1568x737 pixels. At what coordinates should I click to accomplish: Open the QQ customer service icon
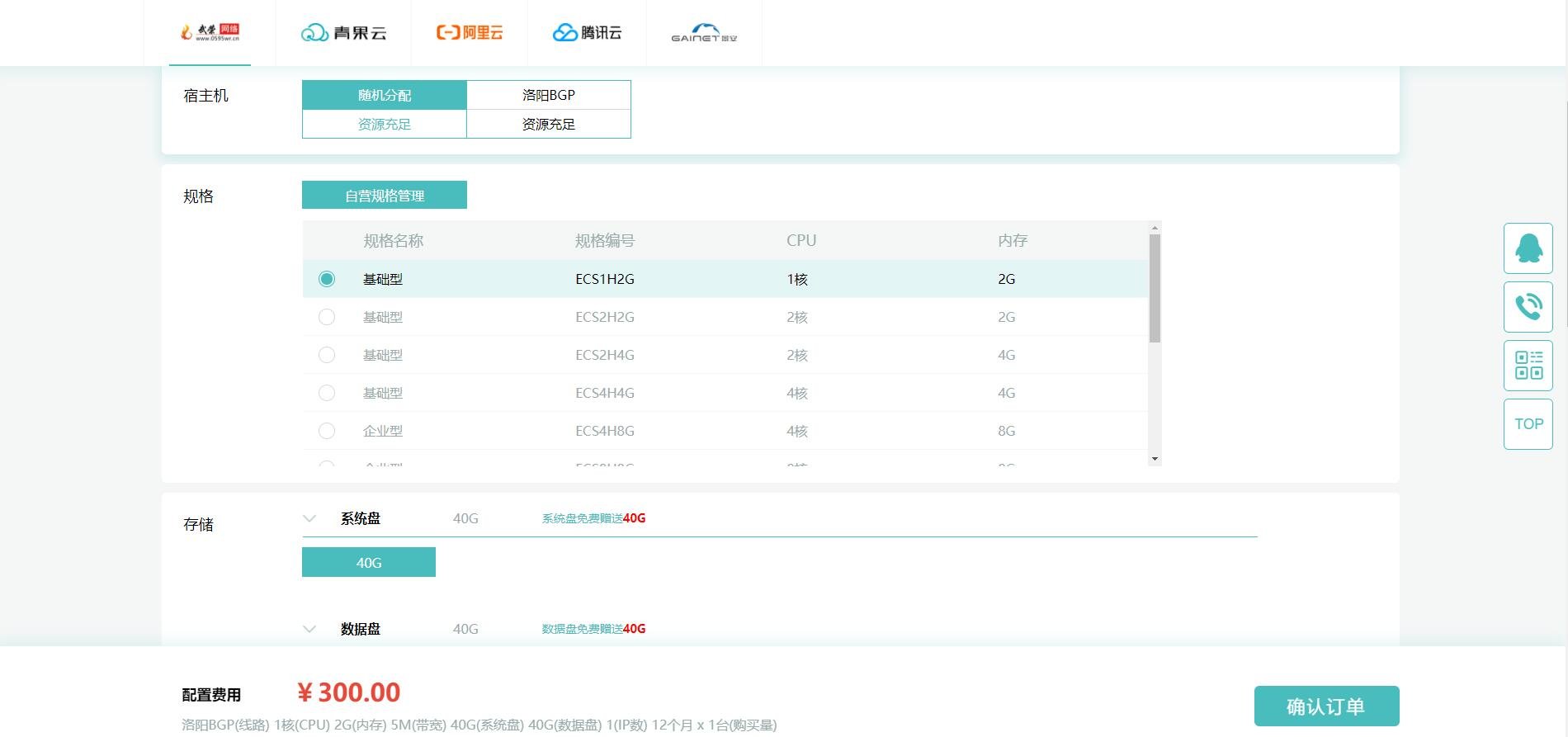pos(1528,248)
